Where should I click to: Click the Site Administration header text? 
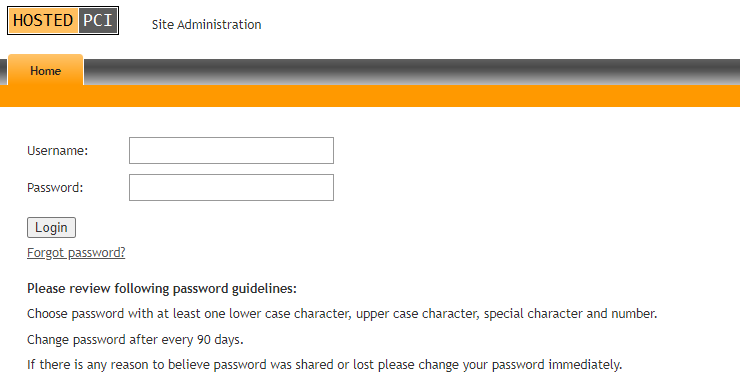[206, 25]
